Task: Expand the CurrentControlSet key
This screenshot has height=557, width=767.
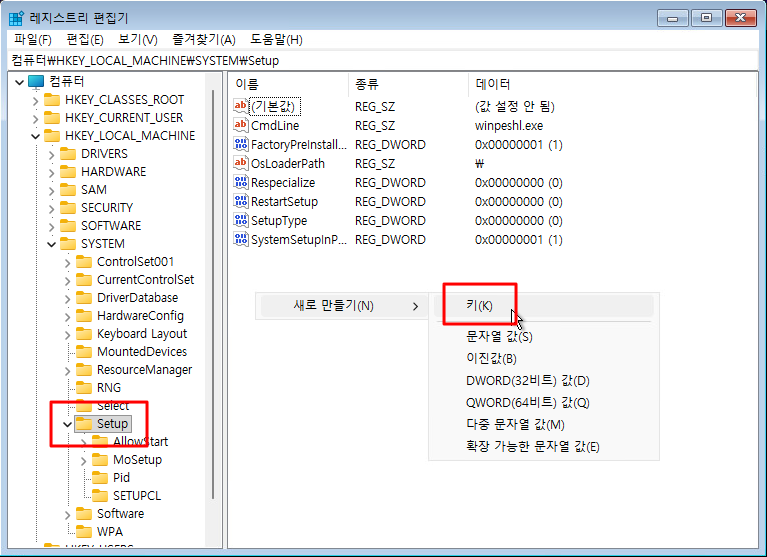Action: (68, 281)
